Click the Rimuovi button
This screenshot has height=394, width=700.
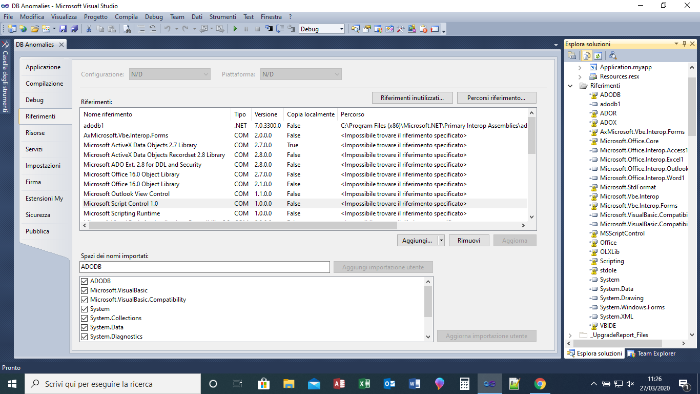(x=469, y=241)
